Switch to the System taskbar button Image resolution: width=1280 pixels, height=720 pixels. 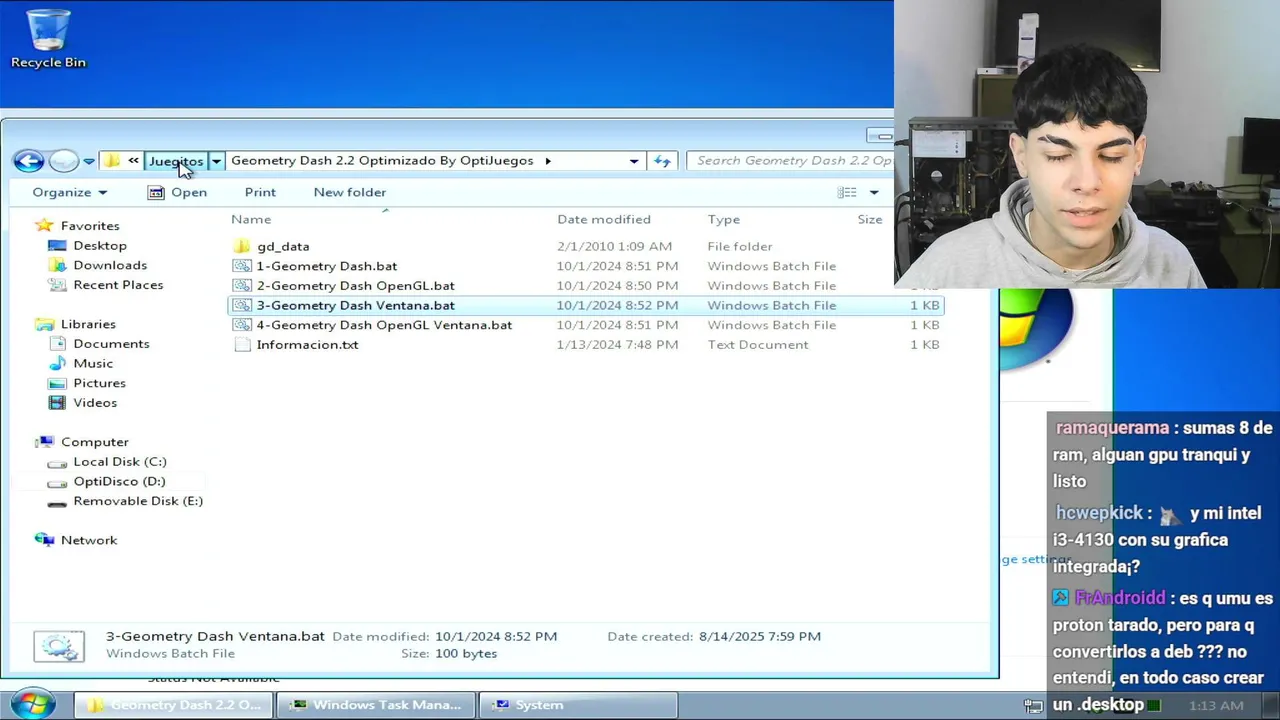pyautogui.click(x=578, y=705)
